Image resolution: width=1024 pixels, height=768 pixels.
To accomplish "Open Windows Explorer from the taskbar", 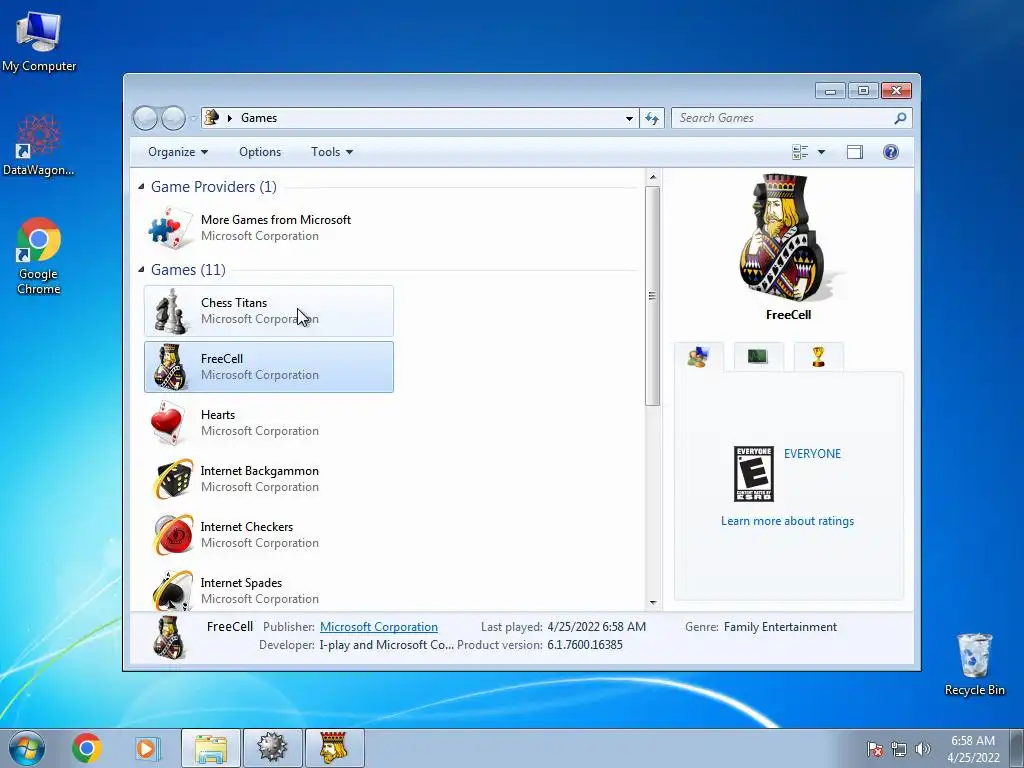I will [x=211, y=748].
